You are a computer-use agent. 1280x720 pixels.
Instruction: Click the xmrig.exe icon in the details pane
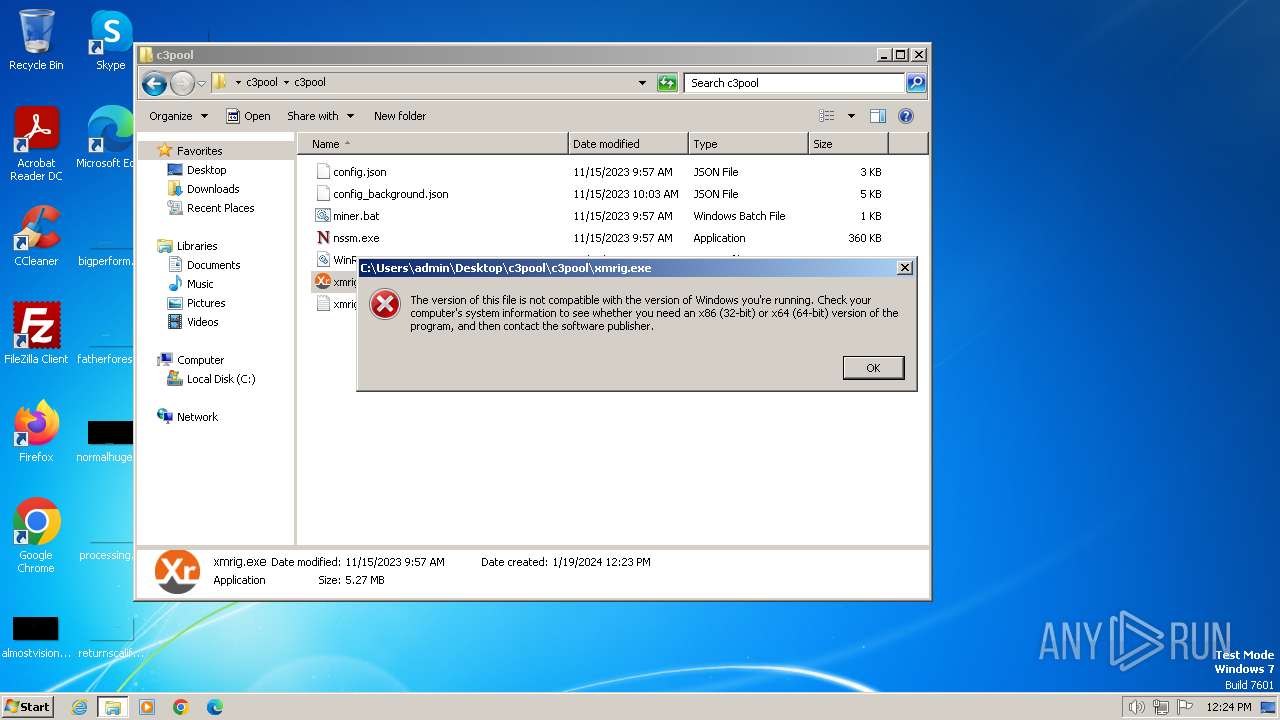click(177, 571)
